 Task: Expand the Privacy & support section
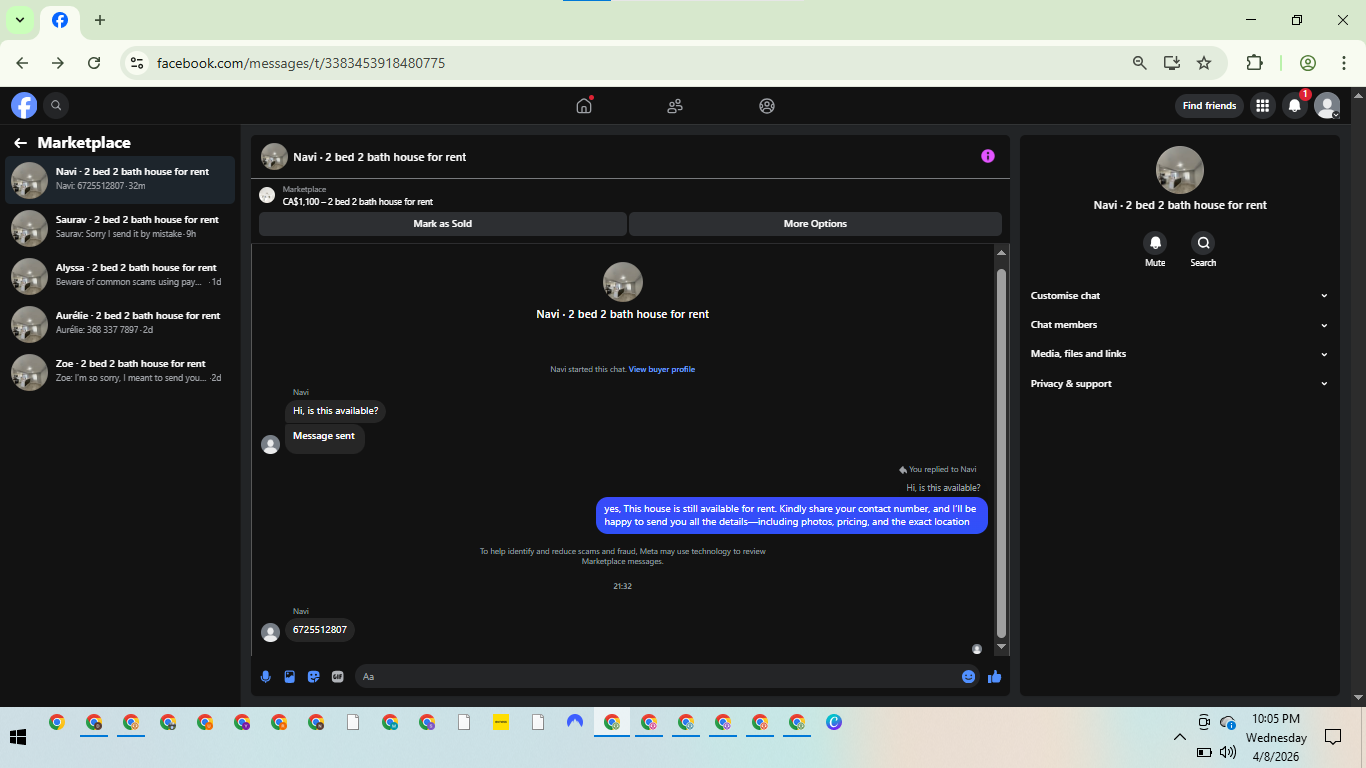(1180, 384)
